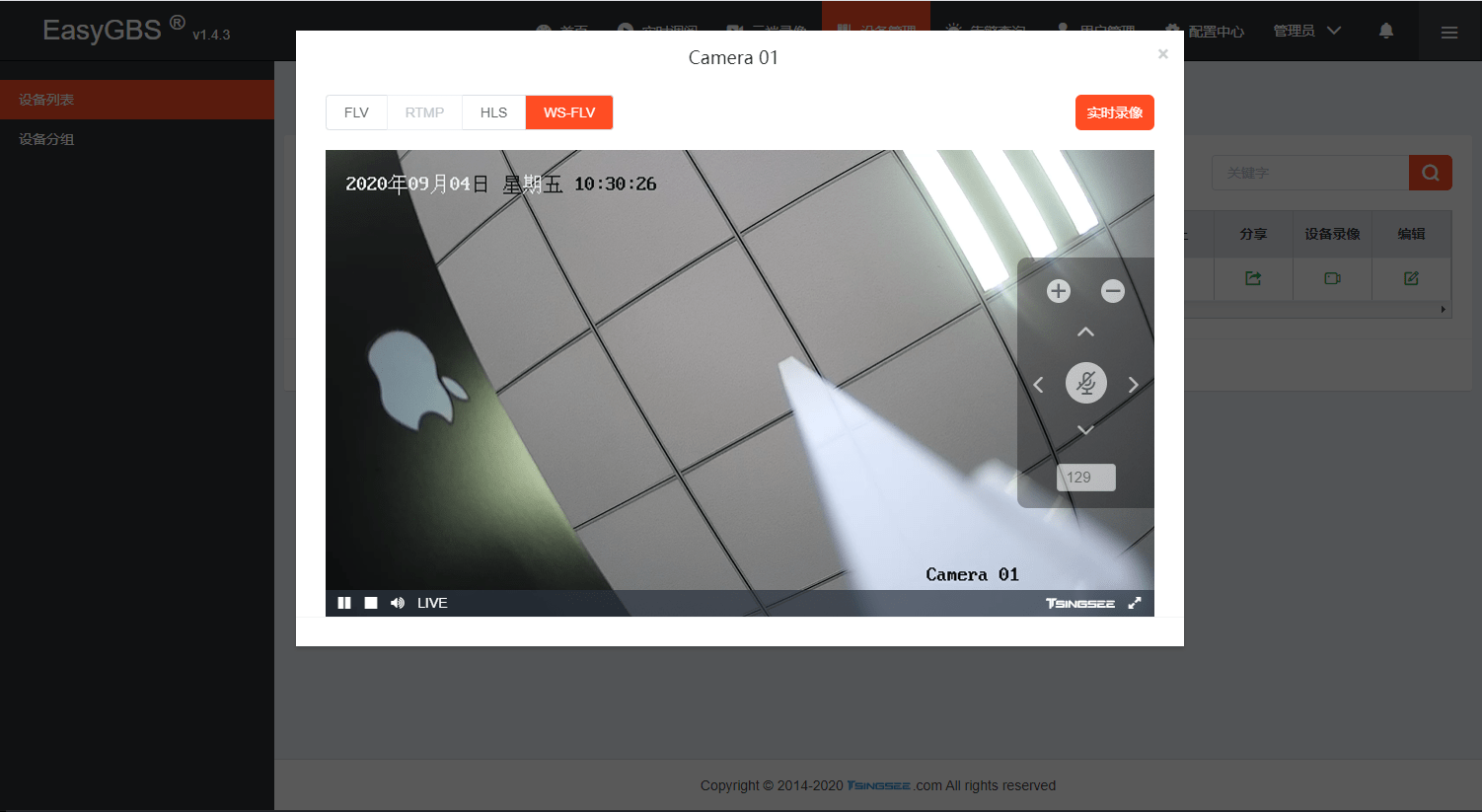Open the 管理员 user dropdown
Image resolution: width=1482 pixels, height=812 pixels.
[x=1306, y=31]
